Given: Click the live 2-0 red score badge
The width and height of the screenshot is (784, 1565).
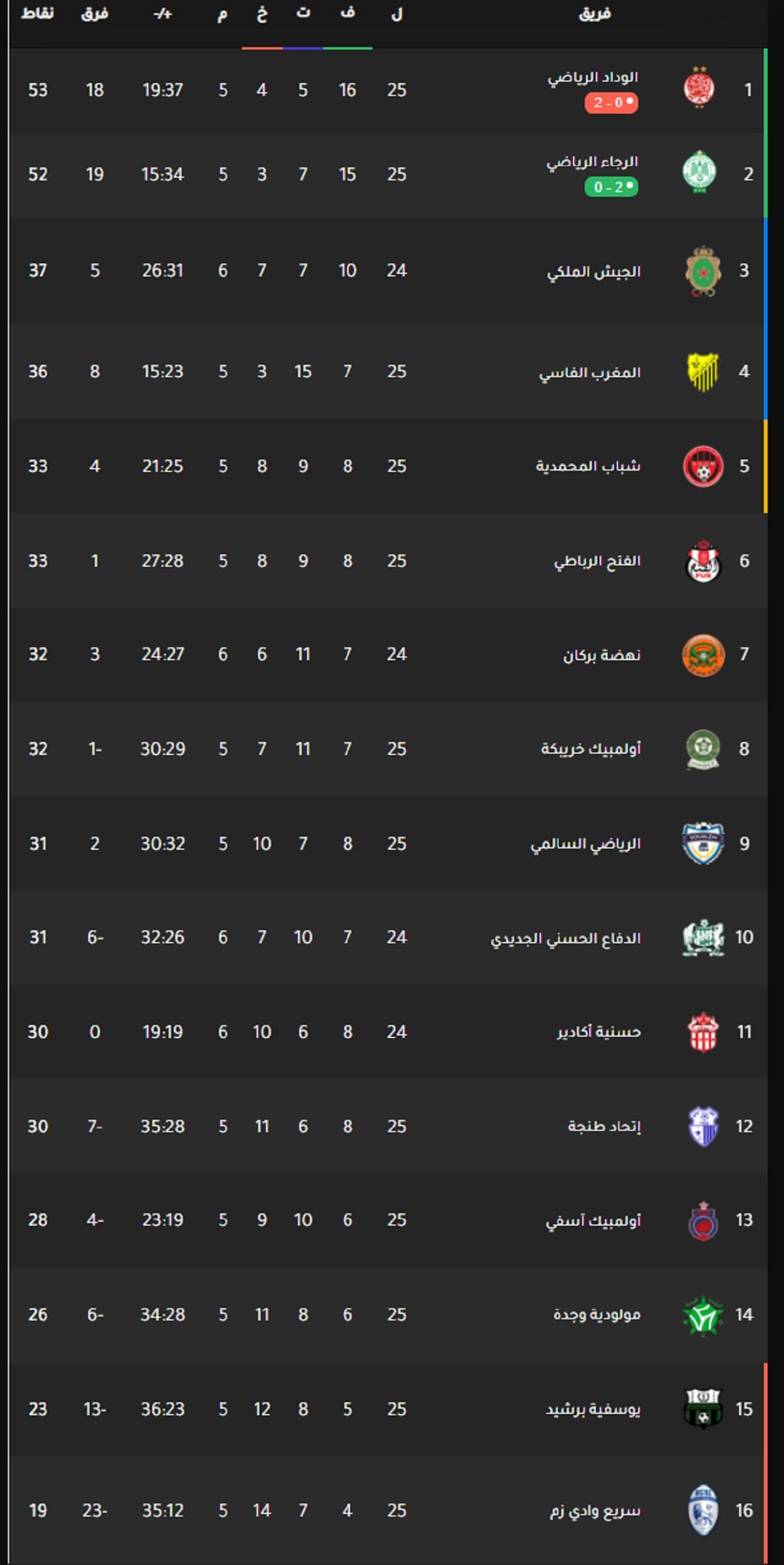Looking at the screenshot, I should click(x=611, y=103).
